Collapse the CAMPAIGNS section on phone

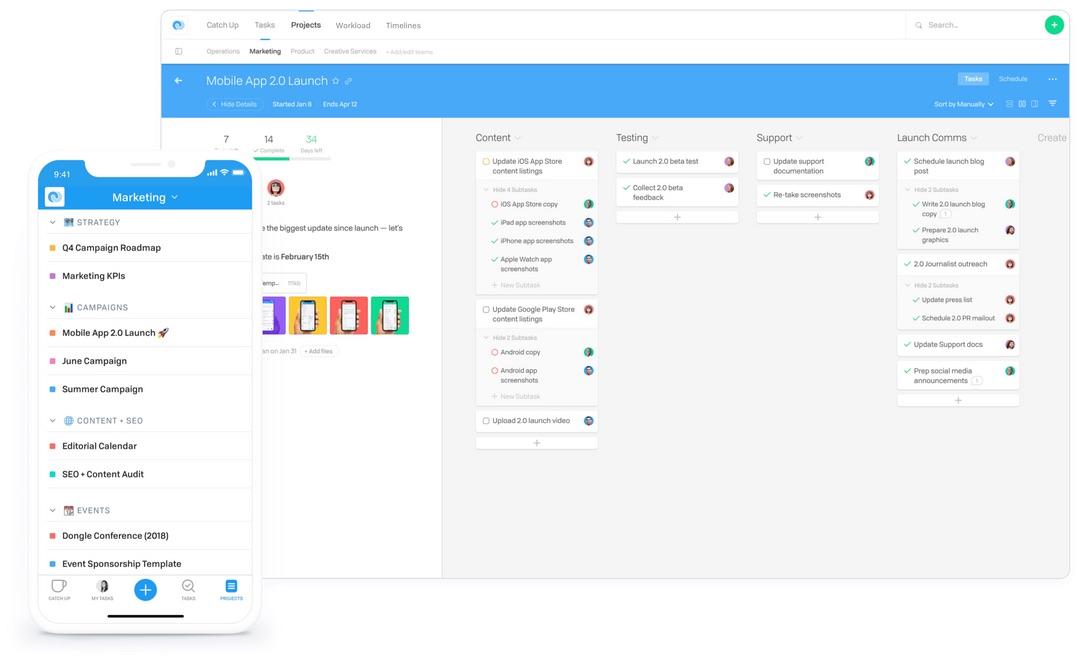pyautogui.click(x=53, y=307)
